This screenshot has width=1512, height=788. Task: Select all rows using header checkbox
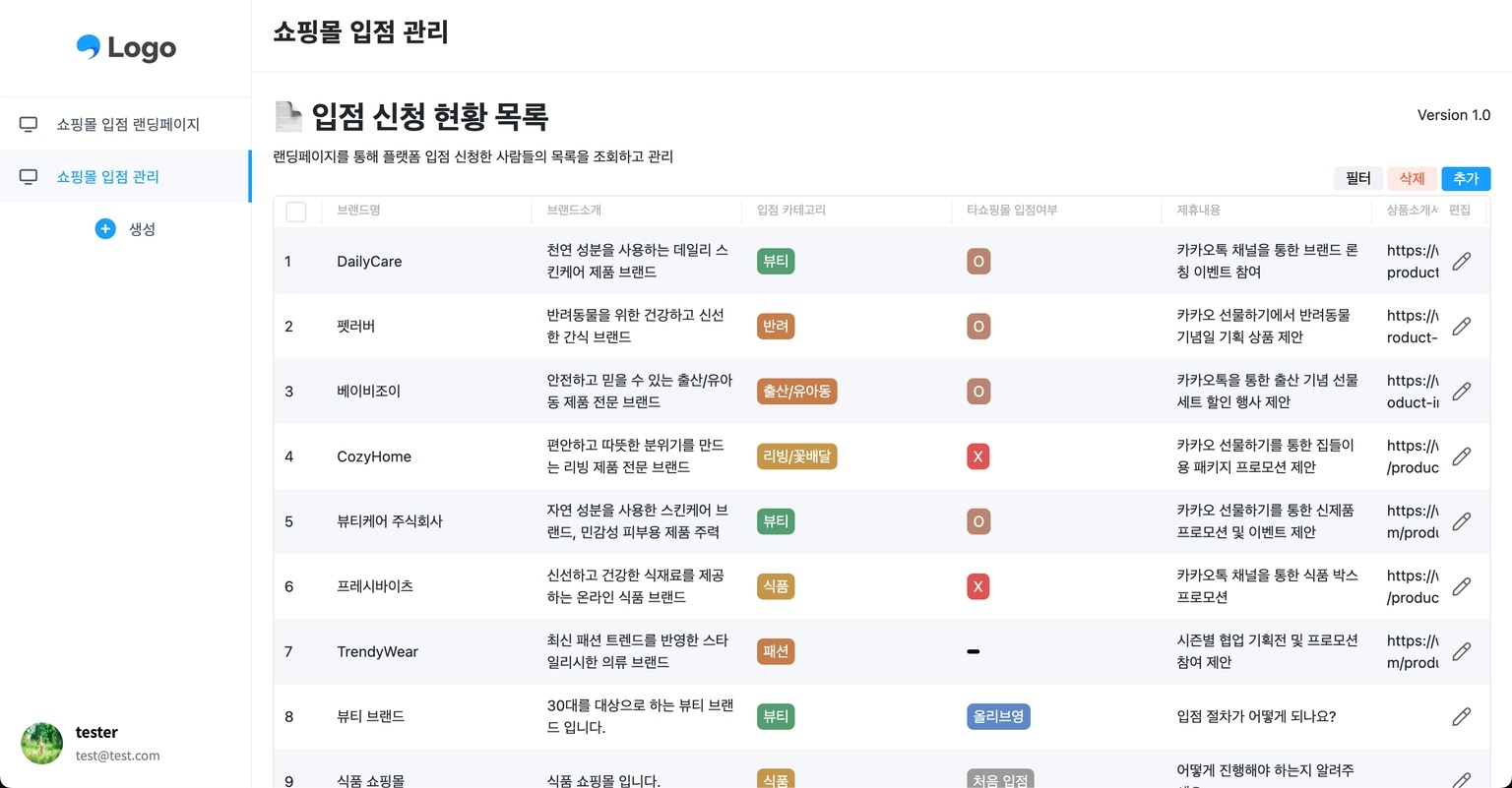(295, 211)
